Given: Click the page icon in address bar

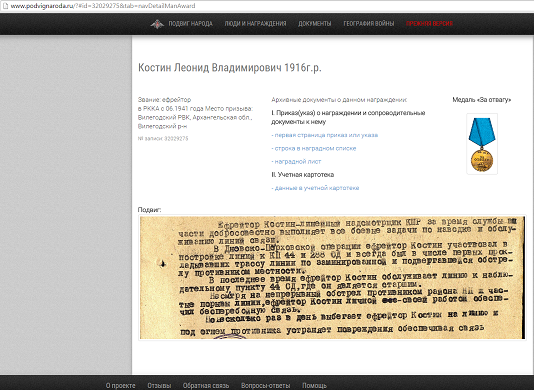Looking at the screenshot, I should (5, 6).
